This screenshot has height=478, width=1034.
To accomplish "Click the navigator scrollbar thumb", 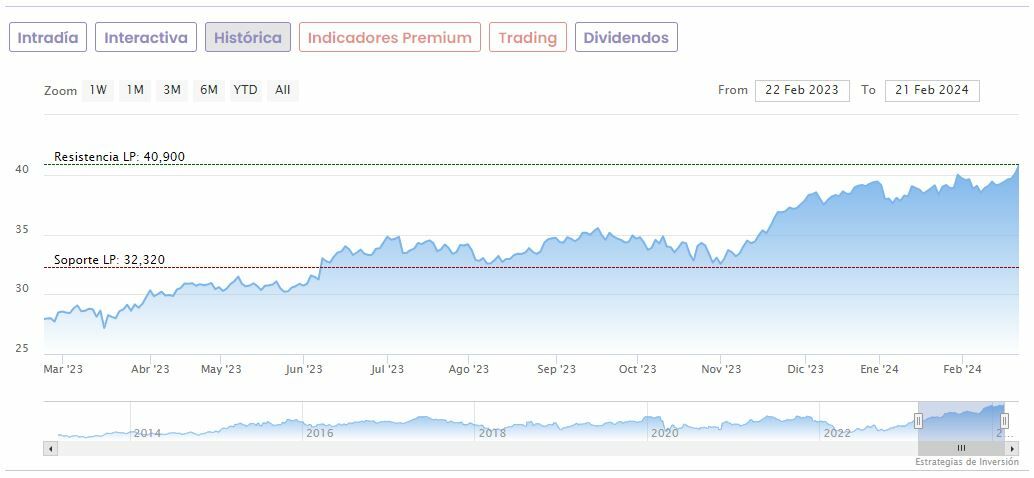I will tap(961, 448).
